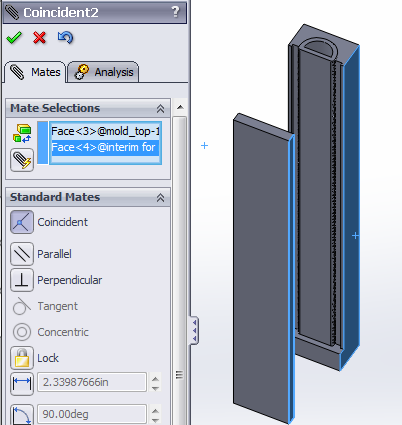402x425 pixels.
Task: Open help for Coincident2 panel
Action: coord(175,12)
